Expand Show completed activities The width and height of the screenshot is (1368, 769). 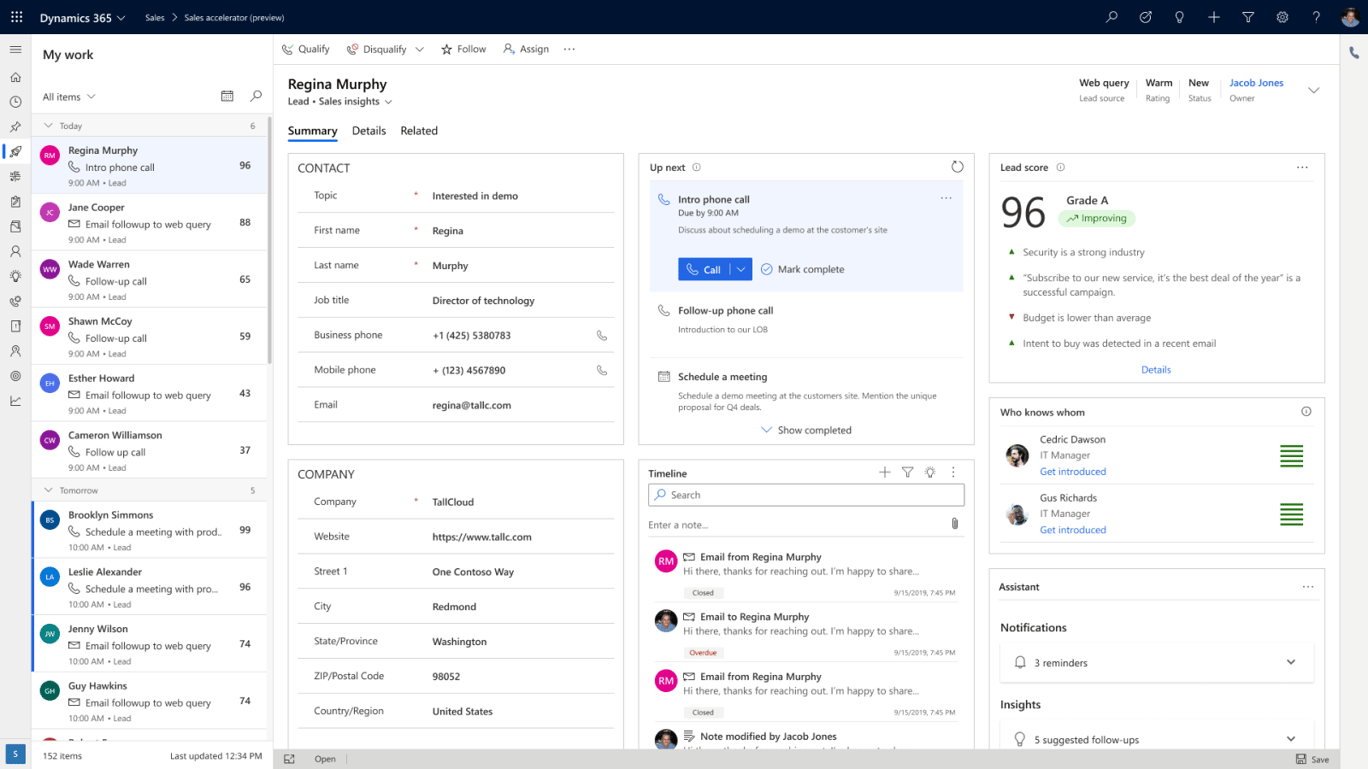click(806, 430)
